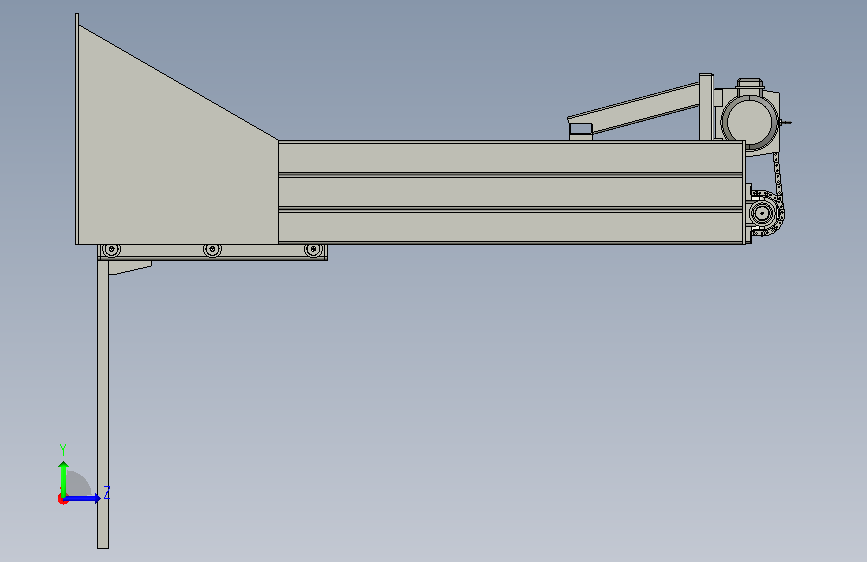The image size is (867, 562).
Task: Select the middle bolt on base plate
Action: tap(212, 250)
